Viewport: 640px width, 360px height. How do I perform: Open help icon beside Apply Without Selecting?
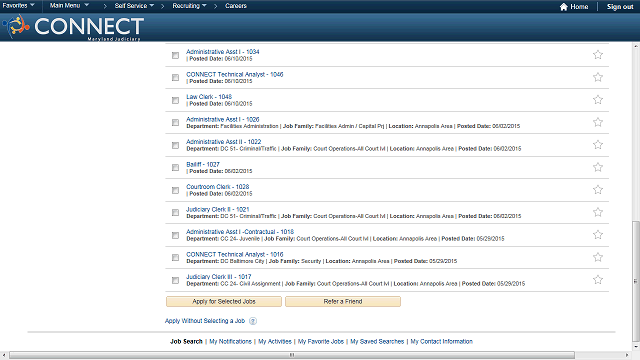click(x=253, y=321)
